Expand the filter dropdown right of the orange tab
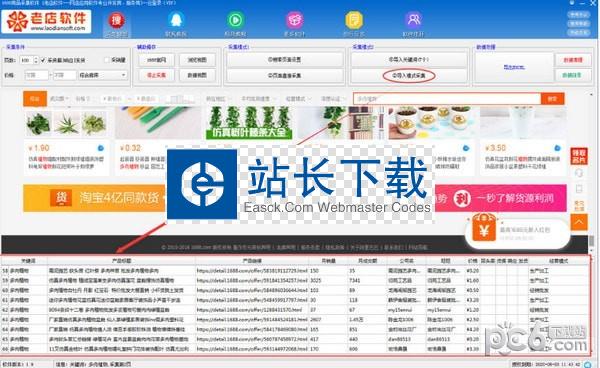This screenshot has height=368, width=600. click(x=59, y=99)
